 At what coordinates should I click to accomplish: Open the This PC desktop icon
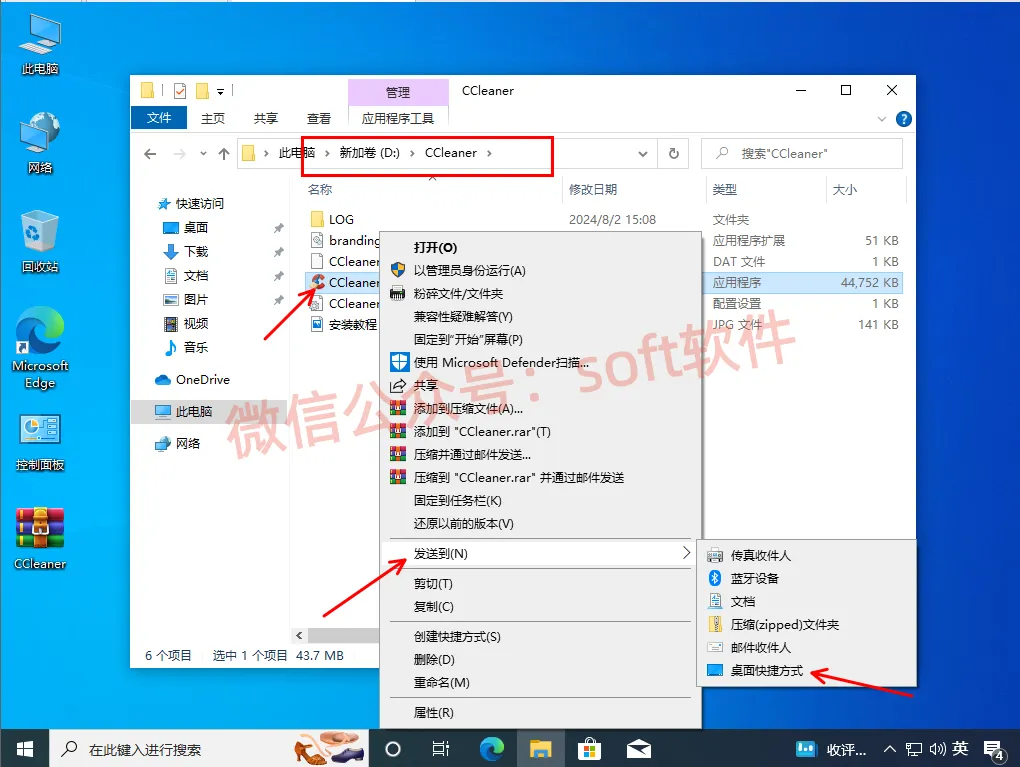coord(40,44)
